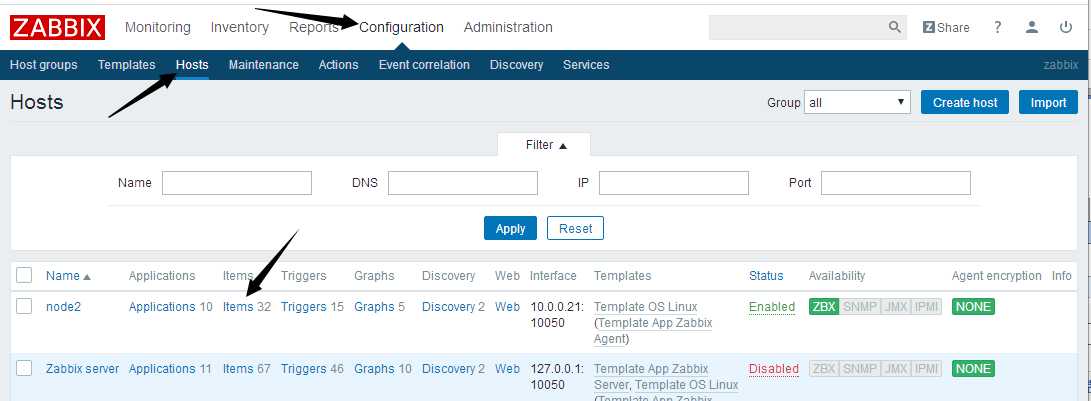
Task: Open Graphs for Zabbix server
Action: [374, 368]
